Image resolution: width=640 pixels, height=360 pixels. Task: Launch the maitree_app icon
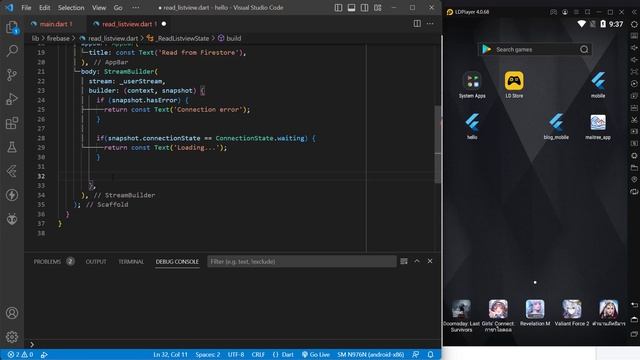(598, 127)
